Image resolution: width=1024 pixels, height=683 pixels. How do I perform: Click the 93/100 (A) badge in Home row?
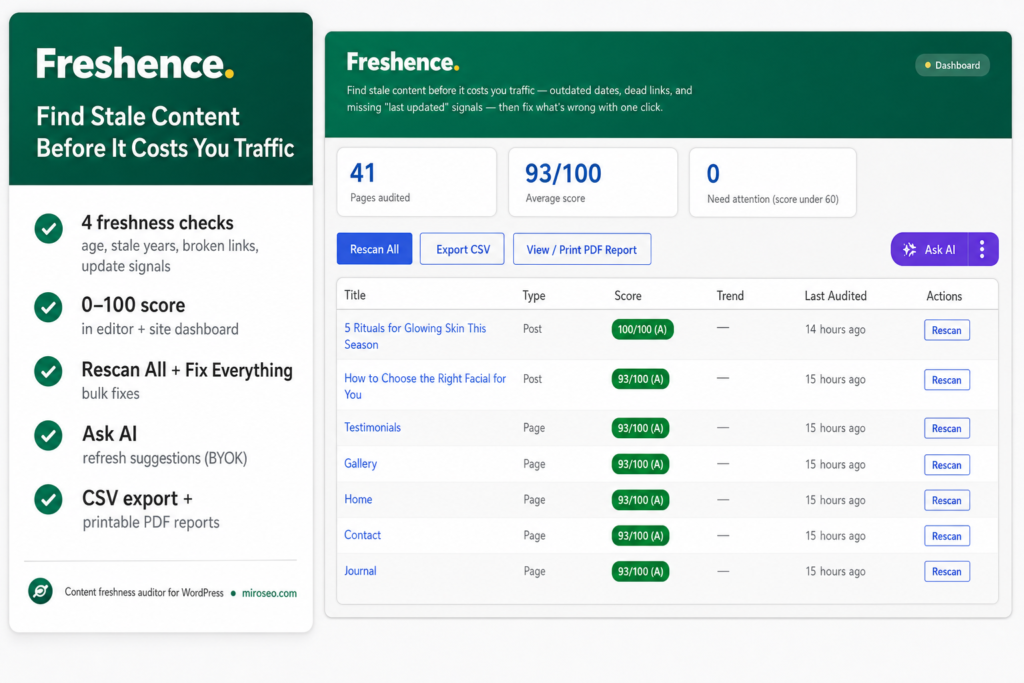click(x=641, y=500)
